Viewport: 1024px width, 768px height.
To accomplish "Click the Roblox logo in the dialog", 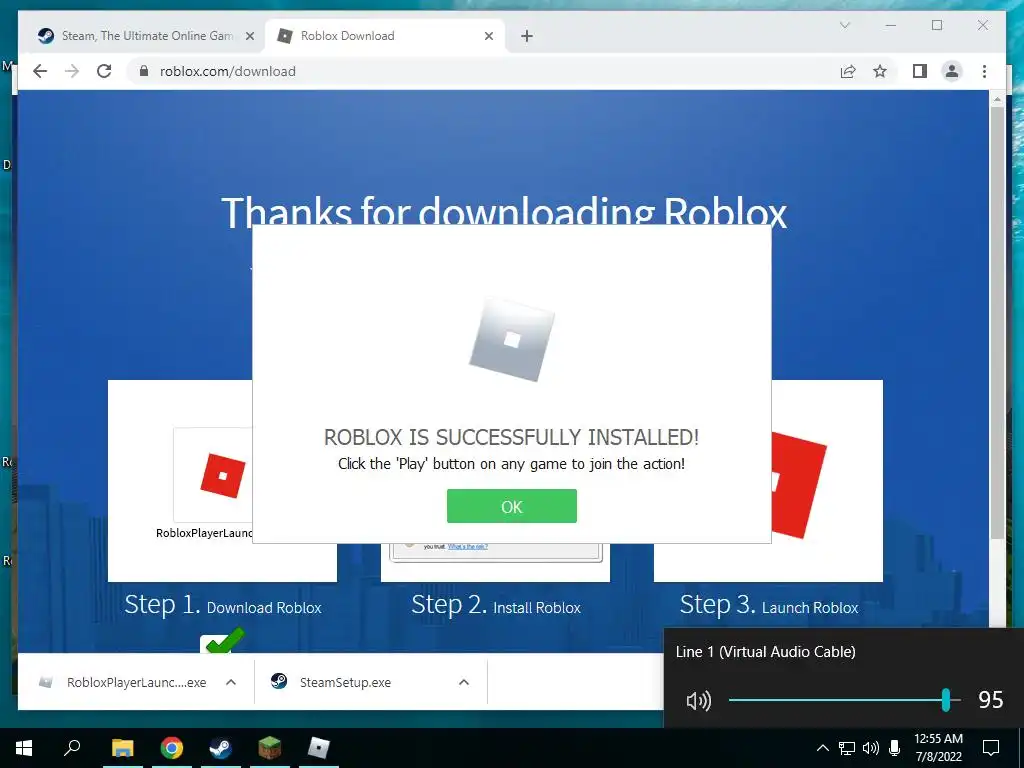I will (x=512, y=340).
